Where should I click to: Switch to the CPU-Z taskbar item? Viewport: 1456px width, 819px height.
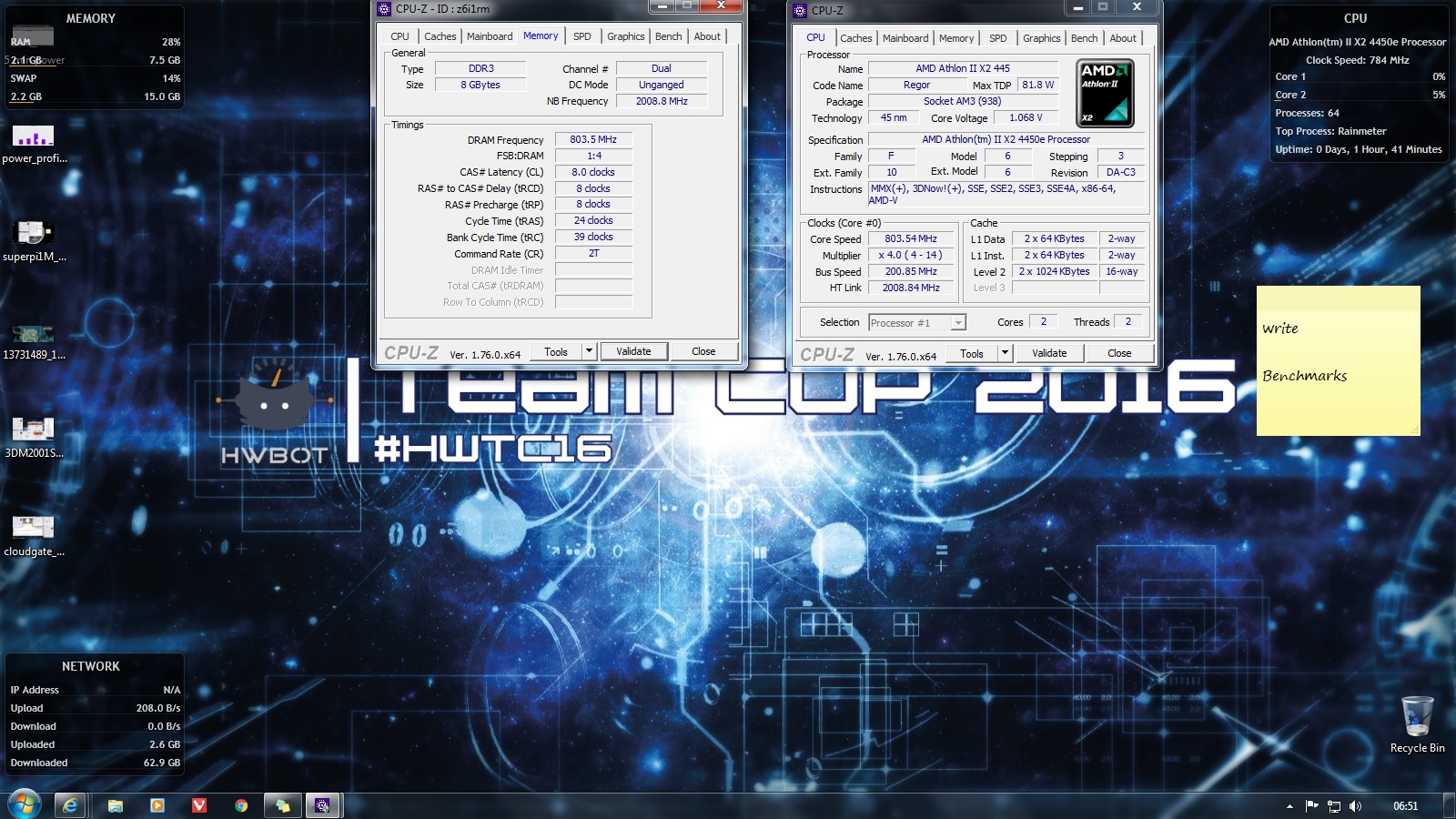[323, 805]
